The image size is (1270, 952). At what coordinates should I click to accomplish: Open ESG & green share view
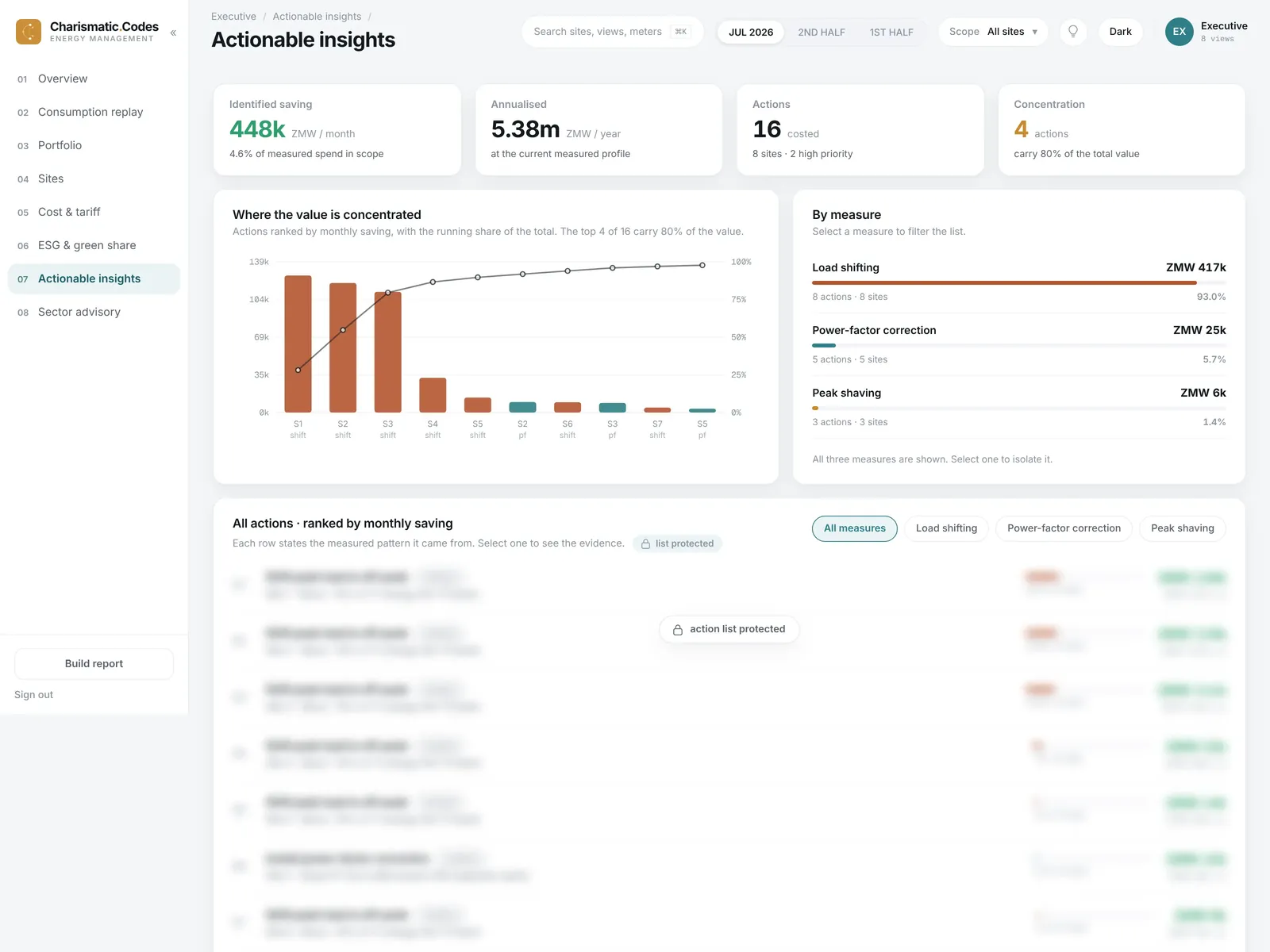[94, 245]
